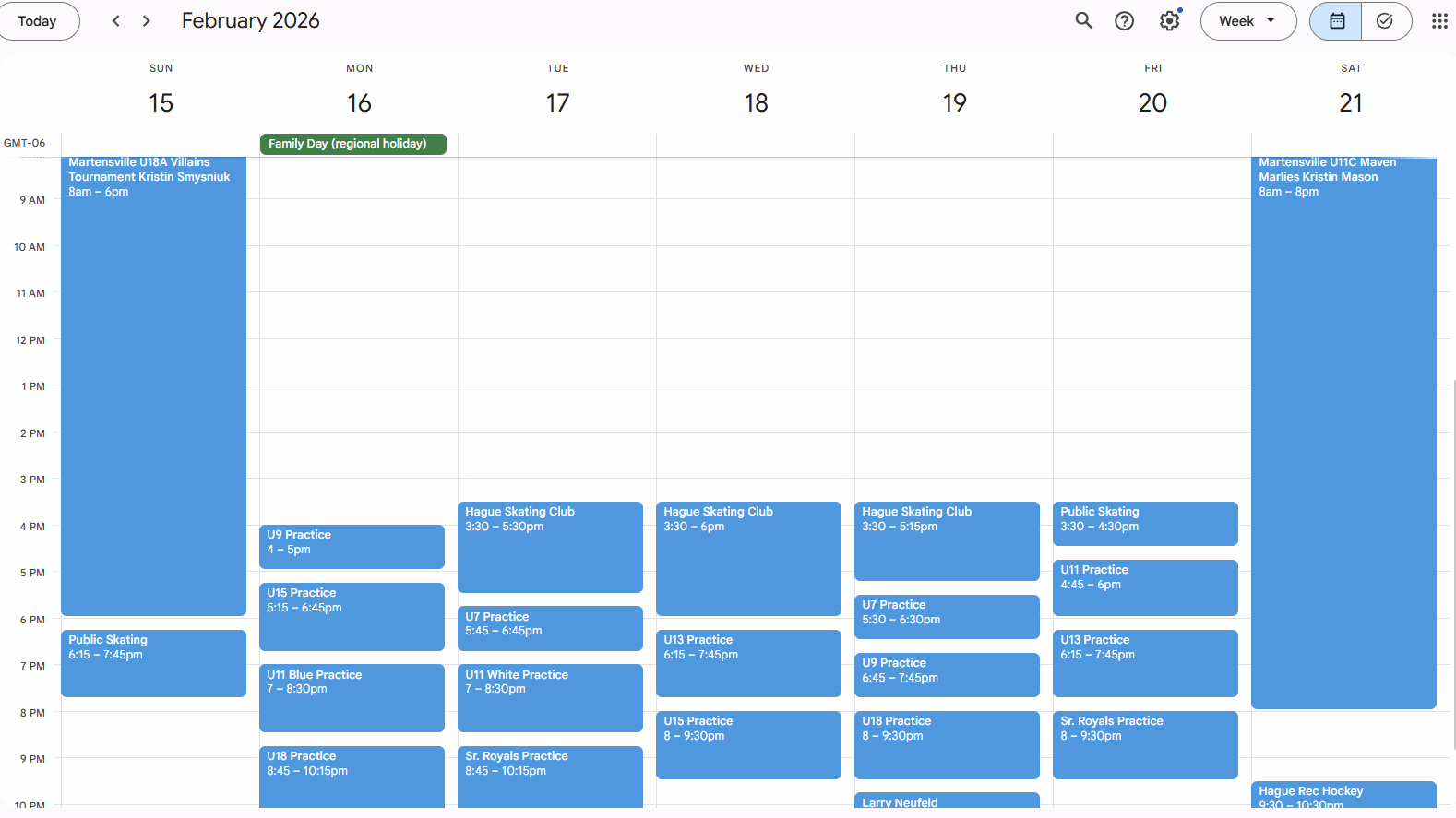Select Friday 20 date header

pyautogui.click(x=1152, y=102)
